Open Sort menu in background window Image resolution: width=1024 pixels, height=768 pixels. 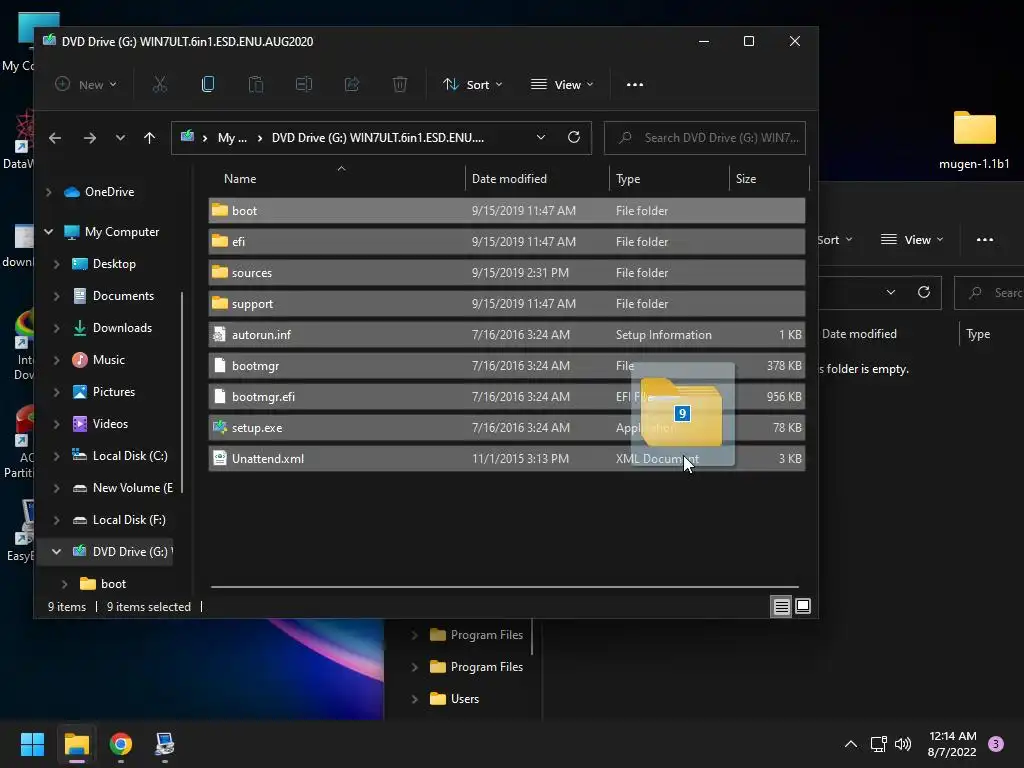click(835, 240)
